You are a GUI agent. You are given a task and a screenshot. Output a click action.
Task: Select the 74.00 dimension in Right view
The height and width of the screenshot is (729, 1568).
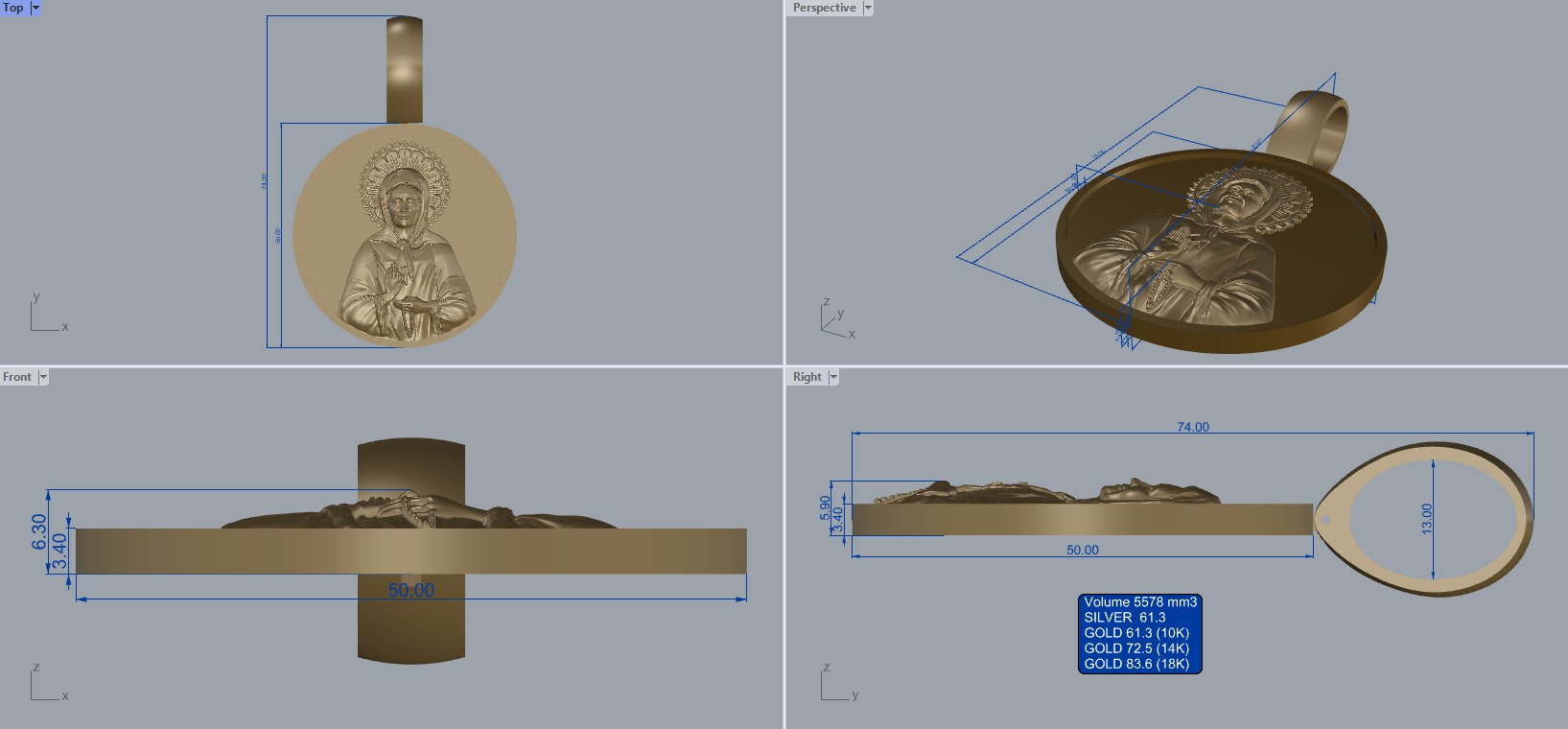(x=1193, y=427)
